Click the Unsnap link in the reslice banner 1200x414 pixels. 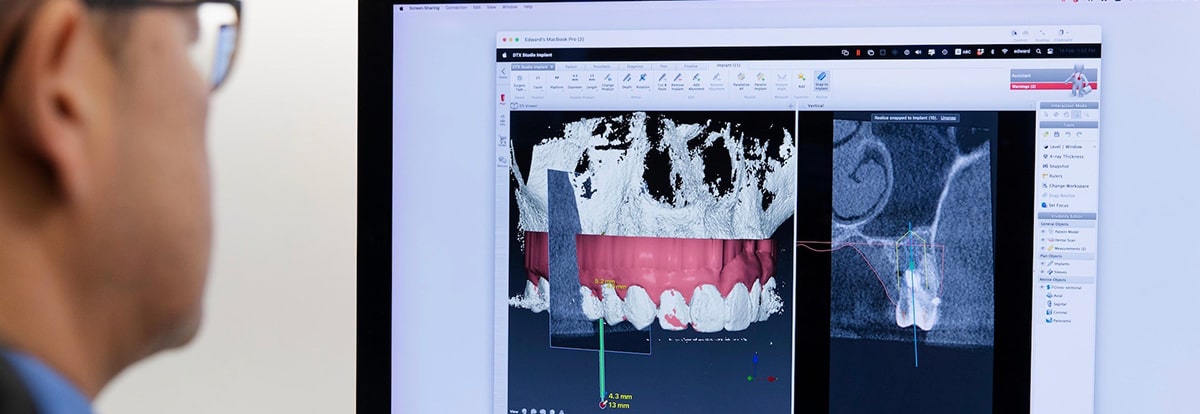pos(948,117)
